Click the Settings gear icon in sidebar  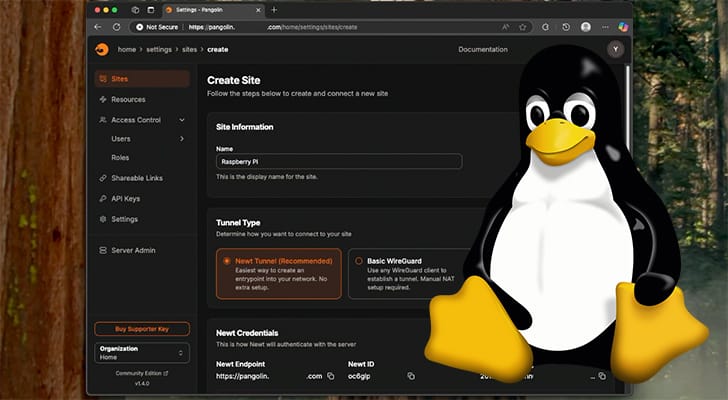pos(103,219)
